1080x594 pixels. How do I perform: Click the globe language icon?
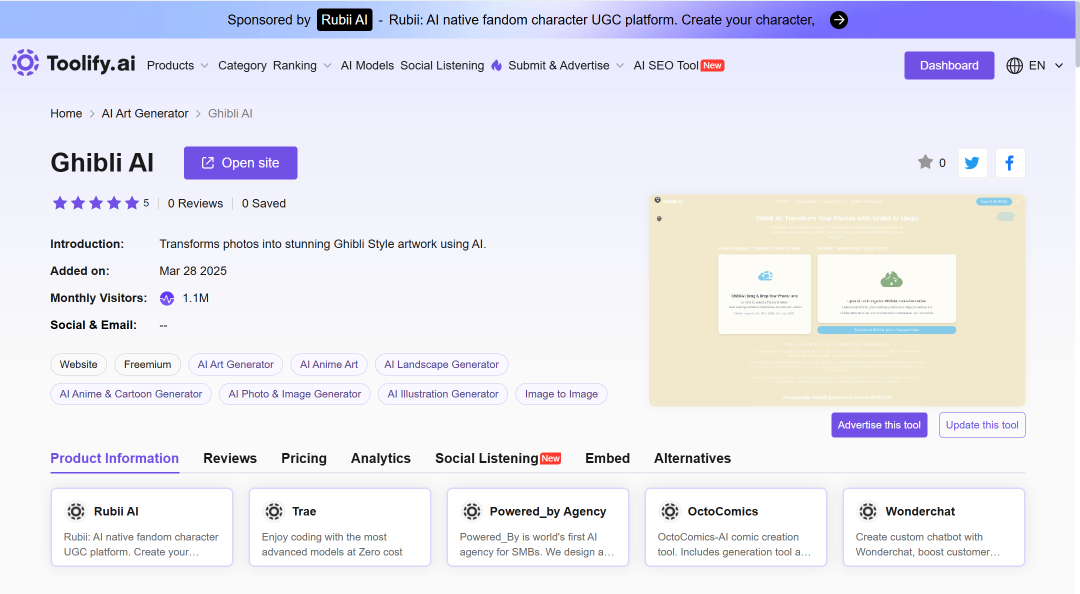pos(1015,65)
